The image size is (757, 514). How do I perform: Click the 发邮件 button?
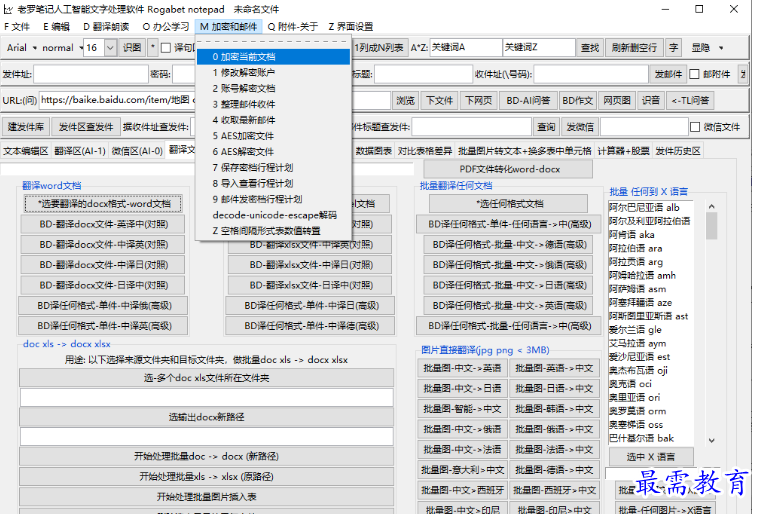(668, 74)
